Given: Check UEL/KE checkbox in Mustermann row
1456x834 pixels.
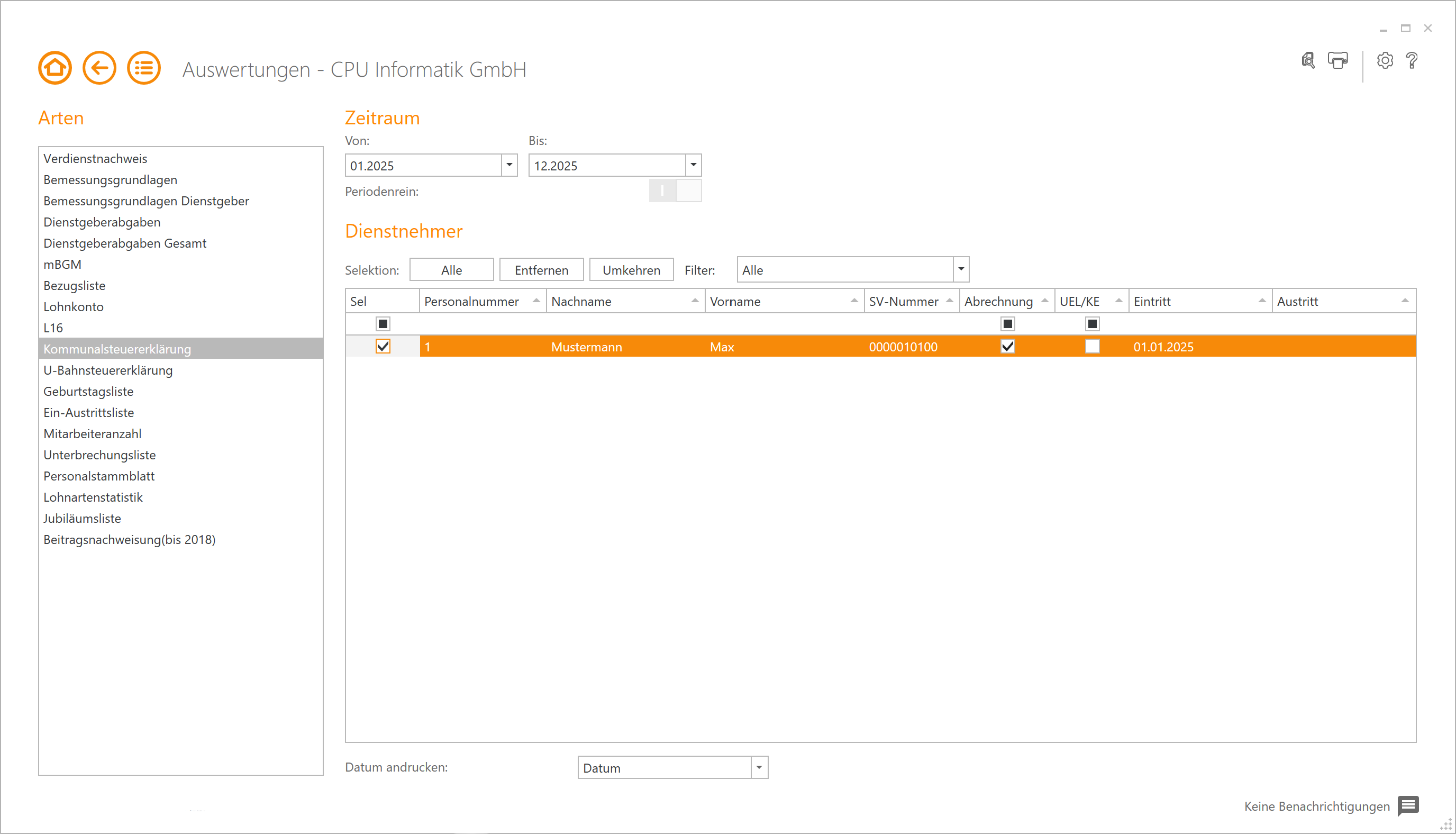Looking at the screenshot, I should pyautogui.click(x=1092, y=347).
